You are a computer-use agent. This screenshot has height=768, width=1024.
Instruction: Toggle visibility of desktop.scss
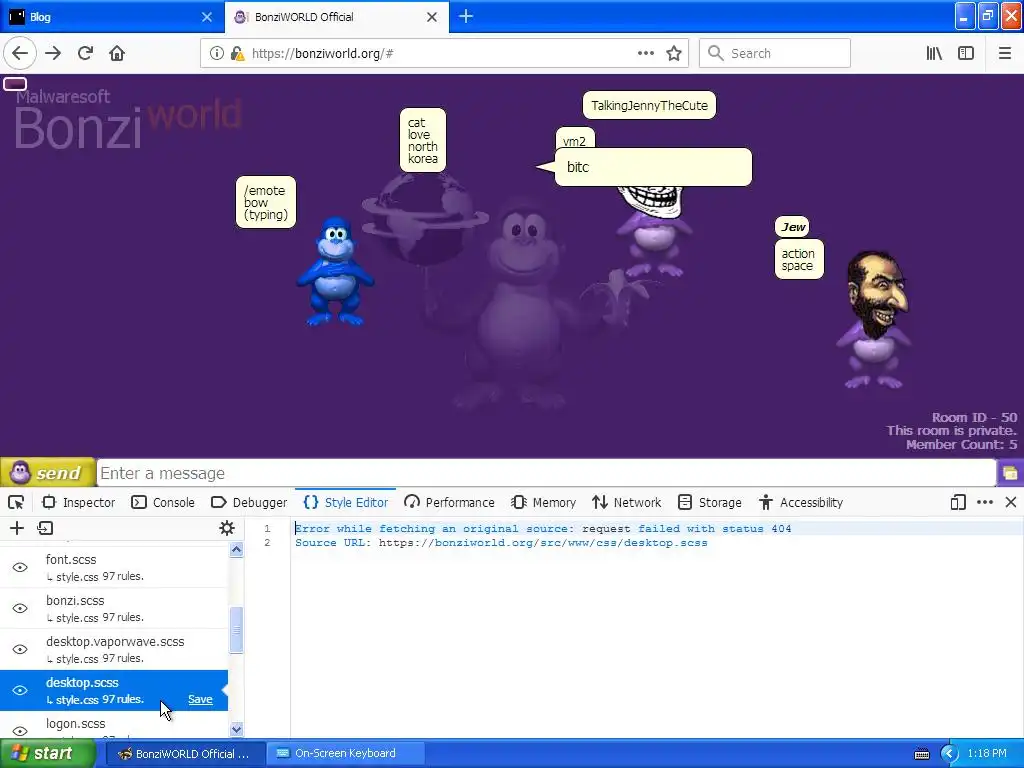[x=20, y=690]
